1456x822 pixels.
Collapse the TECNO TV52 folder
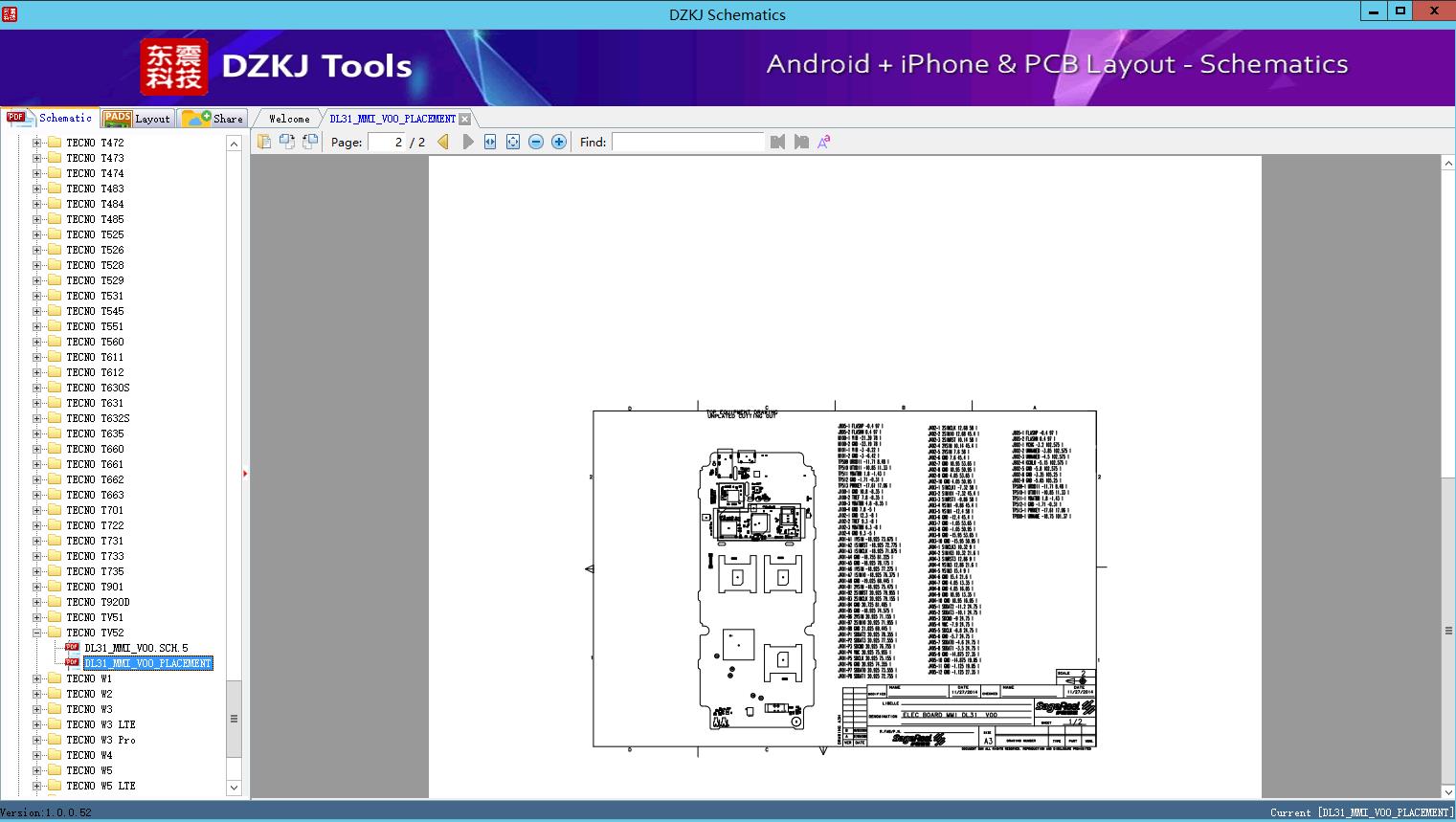pyautogui.click(x=36, y=633)
